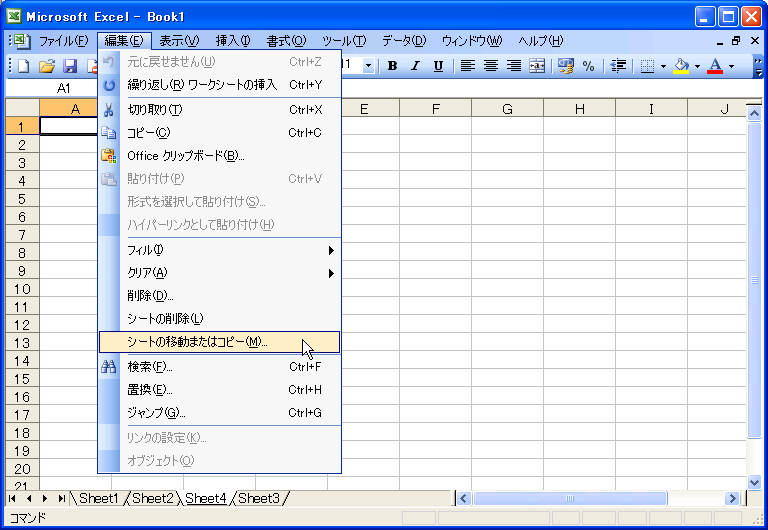Screen dimensions: 768x530
Task: Open the 挿入(I) menu
Action: pos(233,41)
